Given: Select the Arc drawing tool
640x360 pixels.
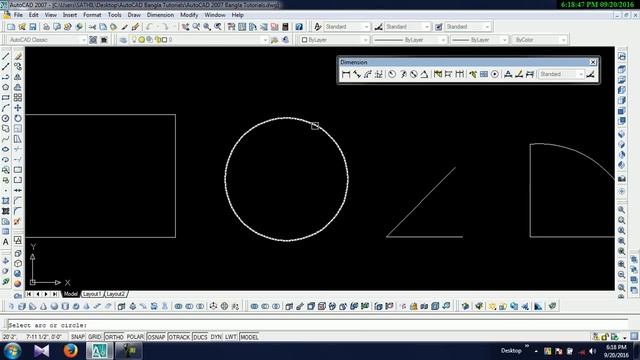Looking at the screenshot, I should [6, 108].
